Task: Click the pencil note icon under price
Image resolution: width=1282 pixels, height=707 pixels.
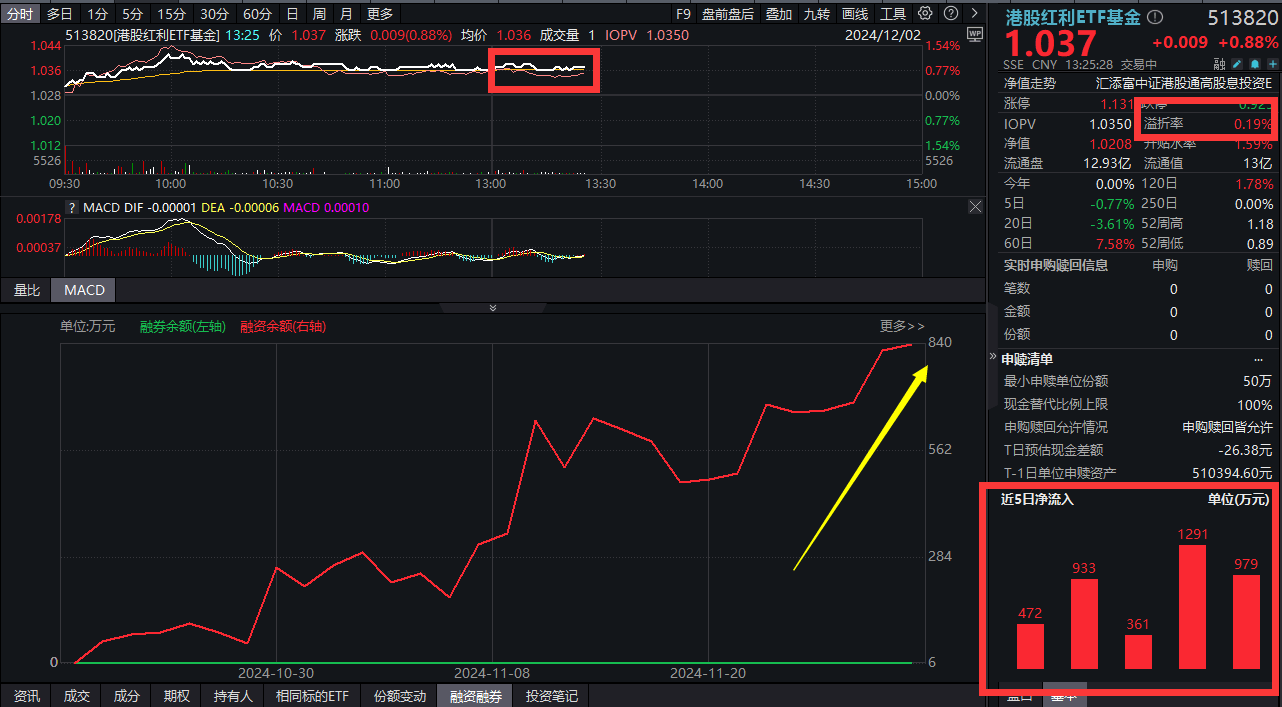Action: click(1238, 64)
